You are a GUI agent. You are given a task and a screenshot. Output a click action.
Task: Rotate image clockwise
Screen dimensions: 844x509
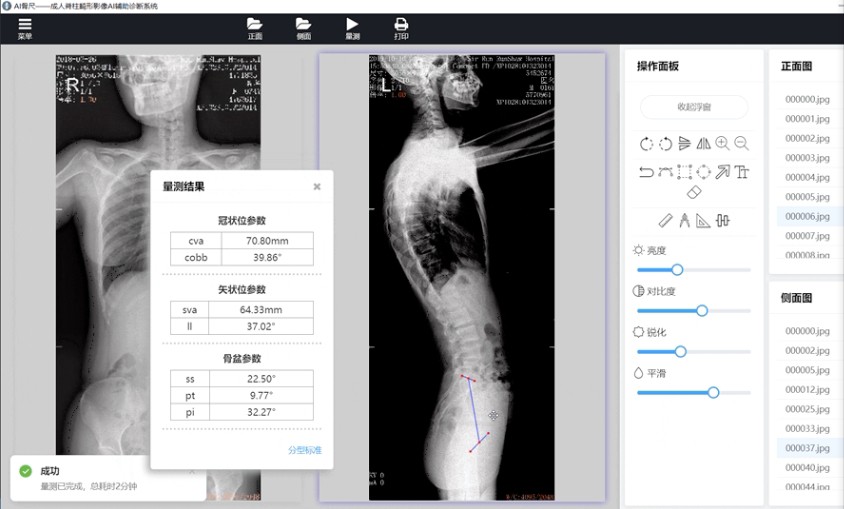tap(665, 144)
